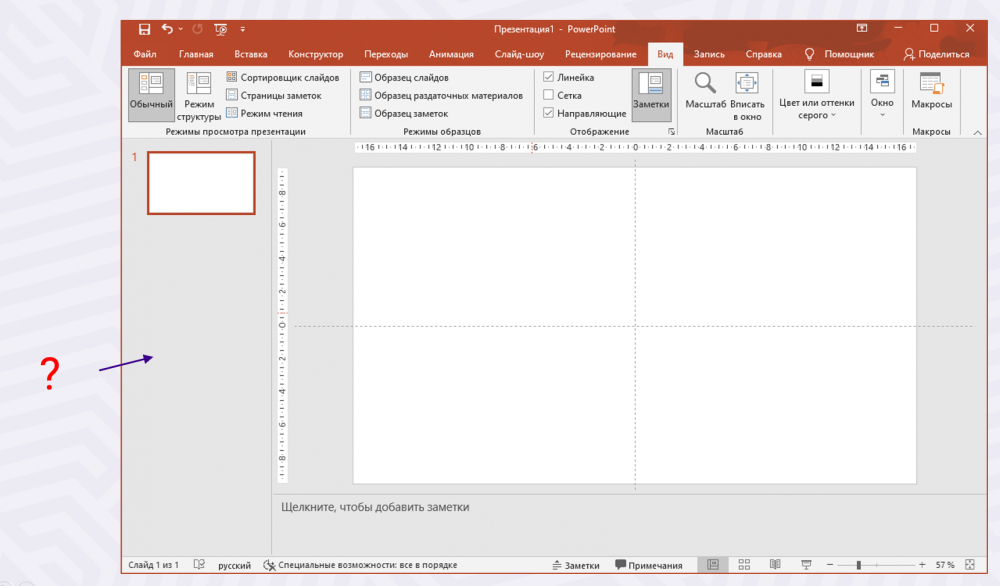Enable the Ruler (Линейка) checkbox
The height and width of the screenshot is (586, 1000).
pyautogui.click(x=548, y=77)
